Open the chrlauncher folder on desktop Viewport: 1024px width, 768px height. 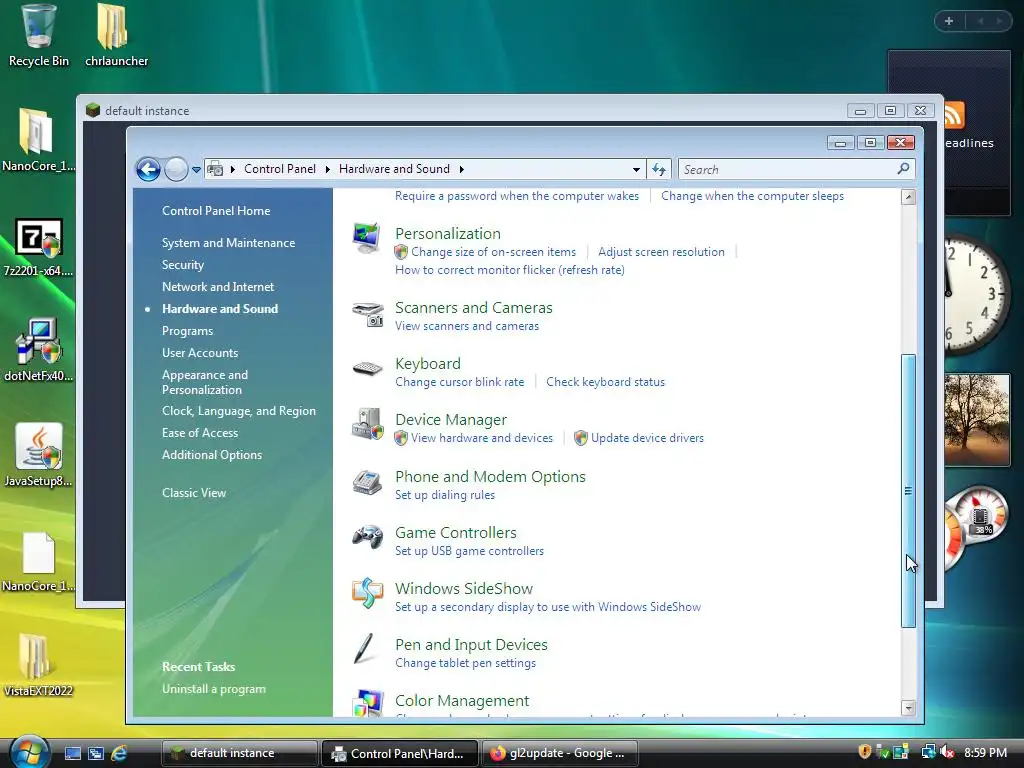click(116, 36)
